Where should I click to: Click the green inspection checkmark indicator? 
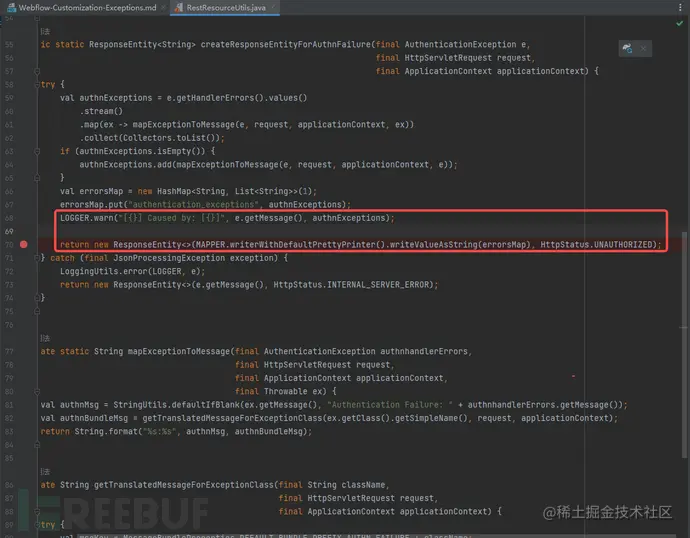tap(679, 23)
